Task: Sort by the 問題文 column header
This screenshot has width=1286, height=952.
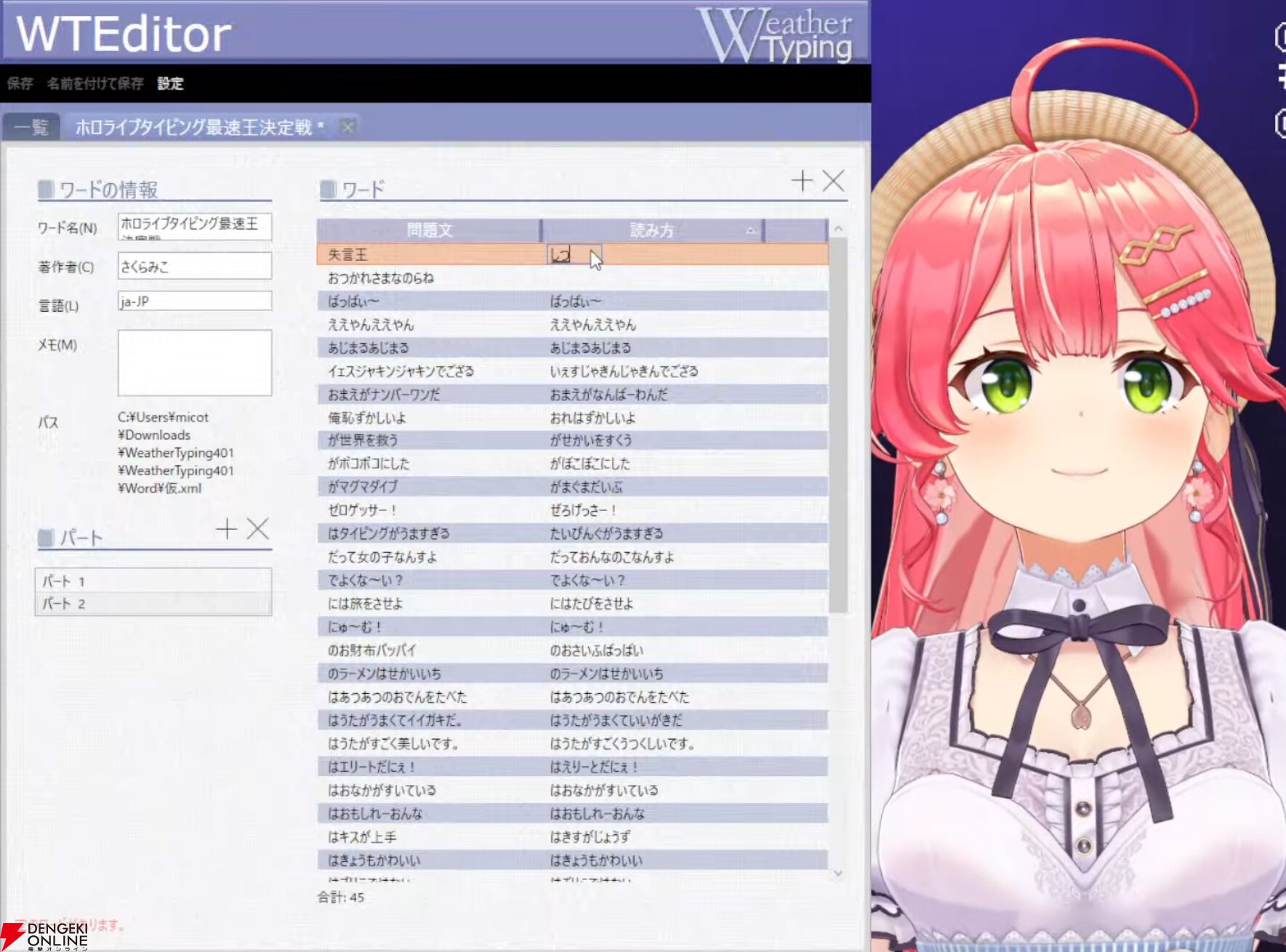Action: click(x=429, y=230)
